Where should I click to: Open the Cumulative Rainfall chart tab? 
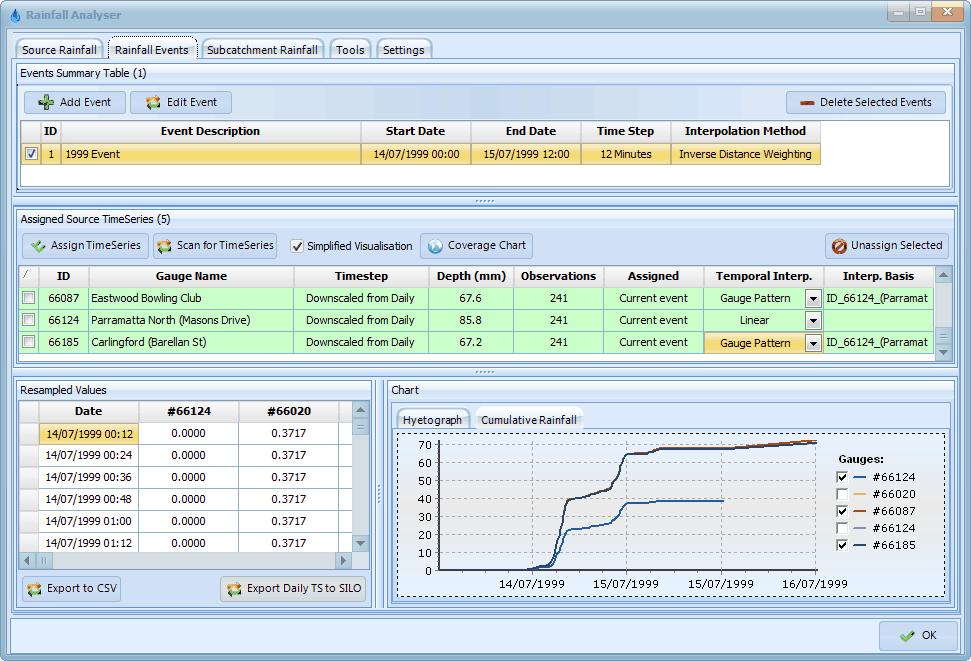[x=528, y=420]
